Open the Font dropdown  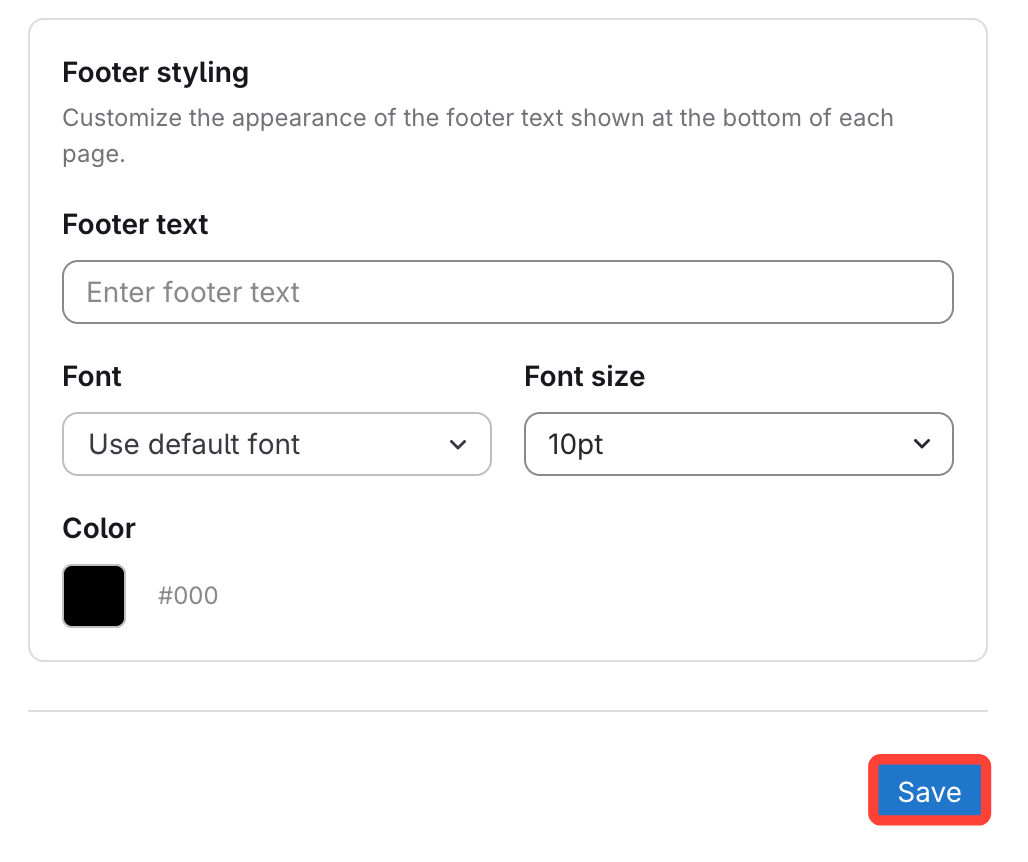(x=276, y=444)
